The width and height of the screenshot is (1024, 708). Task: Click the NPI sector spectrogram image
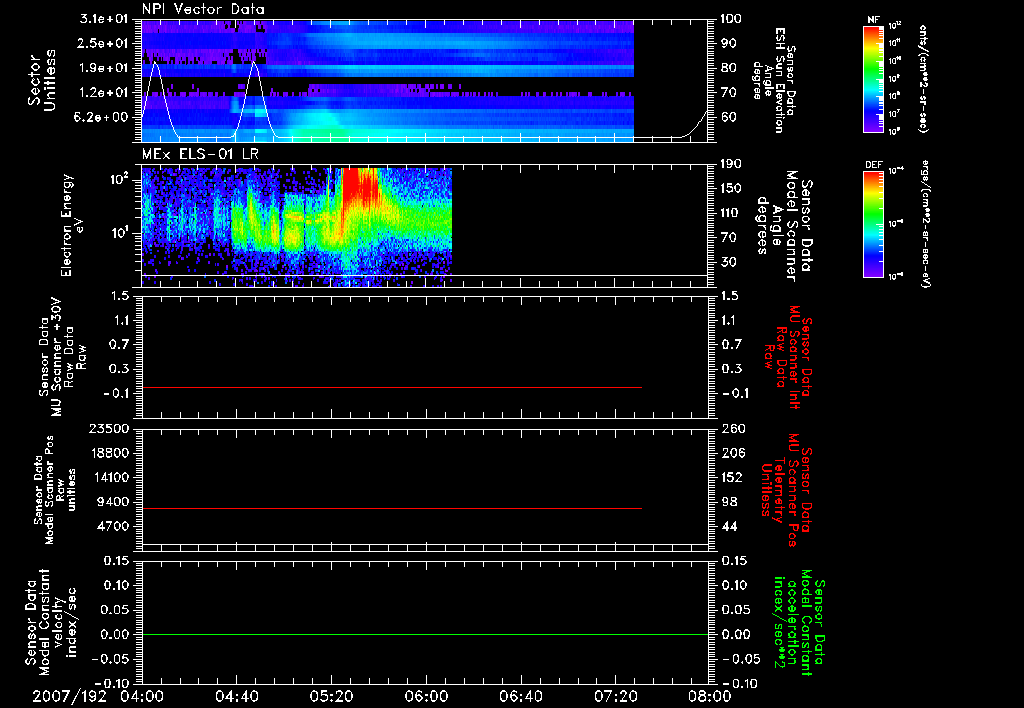(x=388, y=81)
